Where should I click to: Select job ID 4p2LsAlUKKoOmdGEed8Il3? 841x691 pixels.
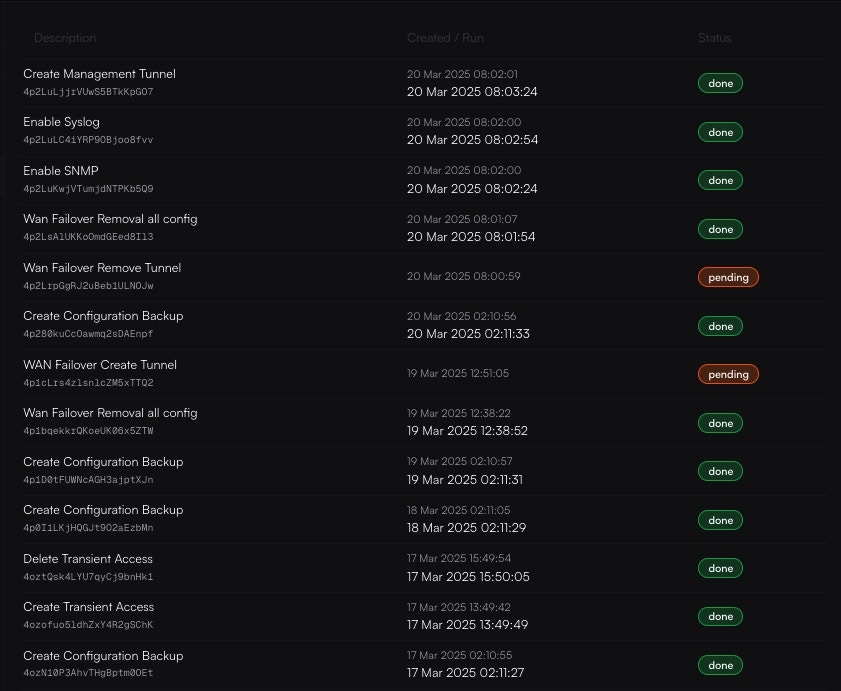pyautogui.click(x=88, y=237)
